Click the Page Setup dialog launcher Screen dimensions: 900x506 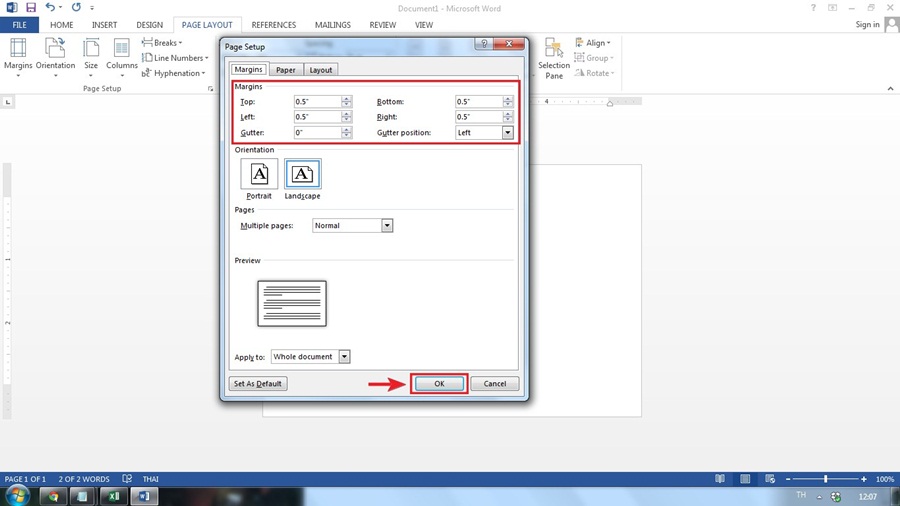[210, 88]
